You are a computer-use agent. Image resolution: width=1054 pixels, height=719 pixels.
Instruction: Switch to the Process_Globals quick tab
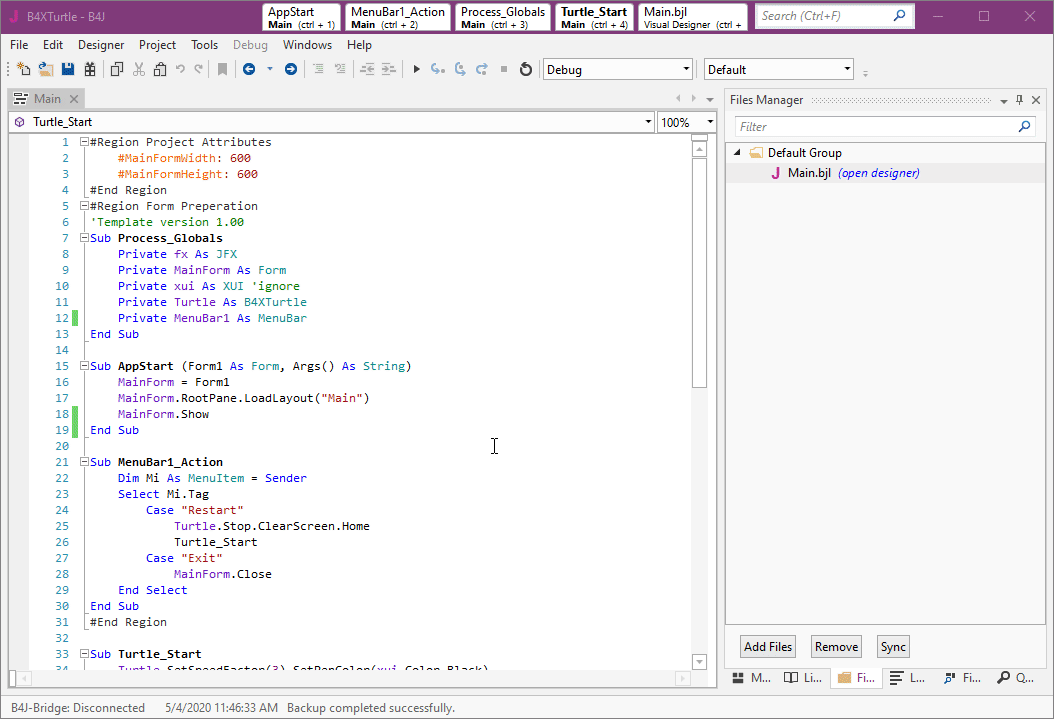pos(503,17)
